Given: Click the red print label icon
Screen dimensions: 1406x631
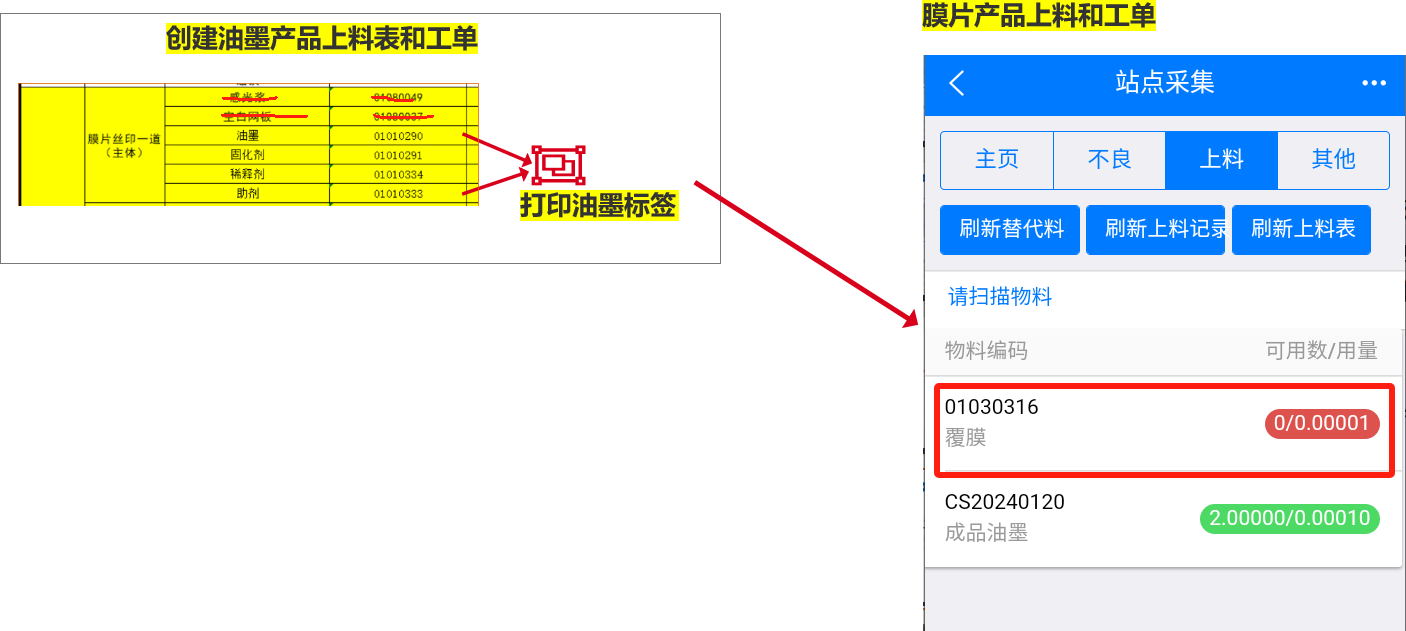Looking at the screenshot, I should (558, 165).
